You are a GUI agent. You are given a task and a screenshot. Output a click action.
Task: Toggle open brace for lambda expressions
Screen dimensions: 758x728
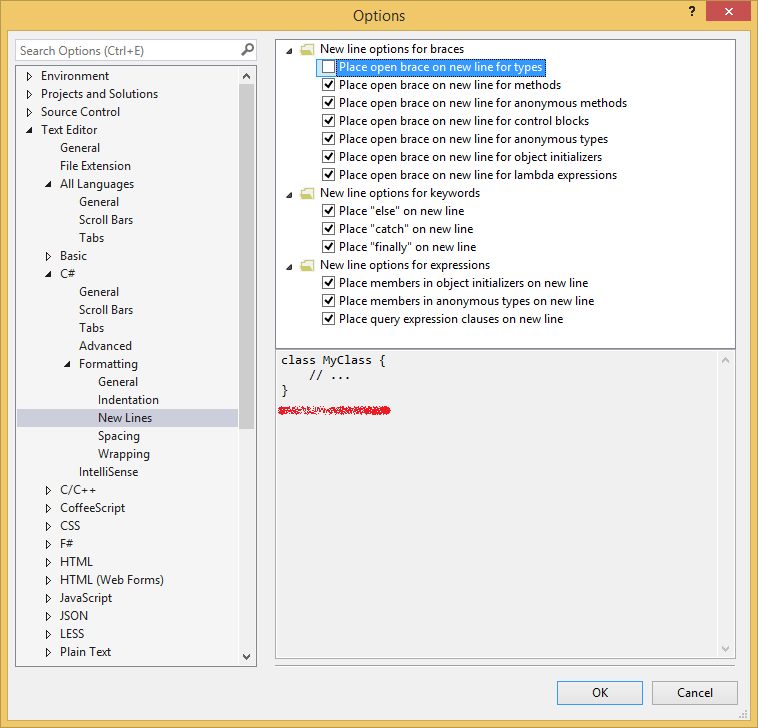(x=328, y=175)
